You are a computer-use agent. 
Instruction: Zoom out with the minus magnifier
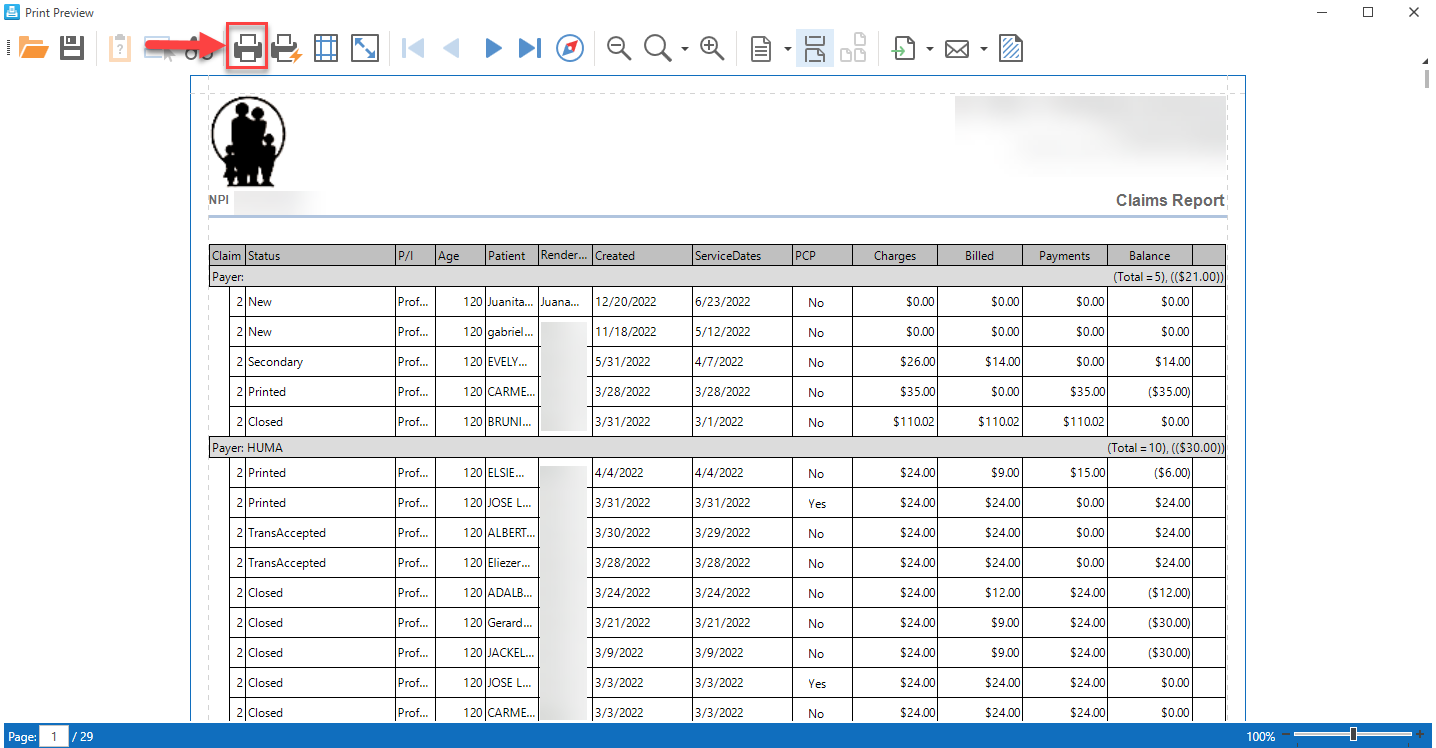[x=619, y=48]
